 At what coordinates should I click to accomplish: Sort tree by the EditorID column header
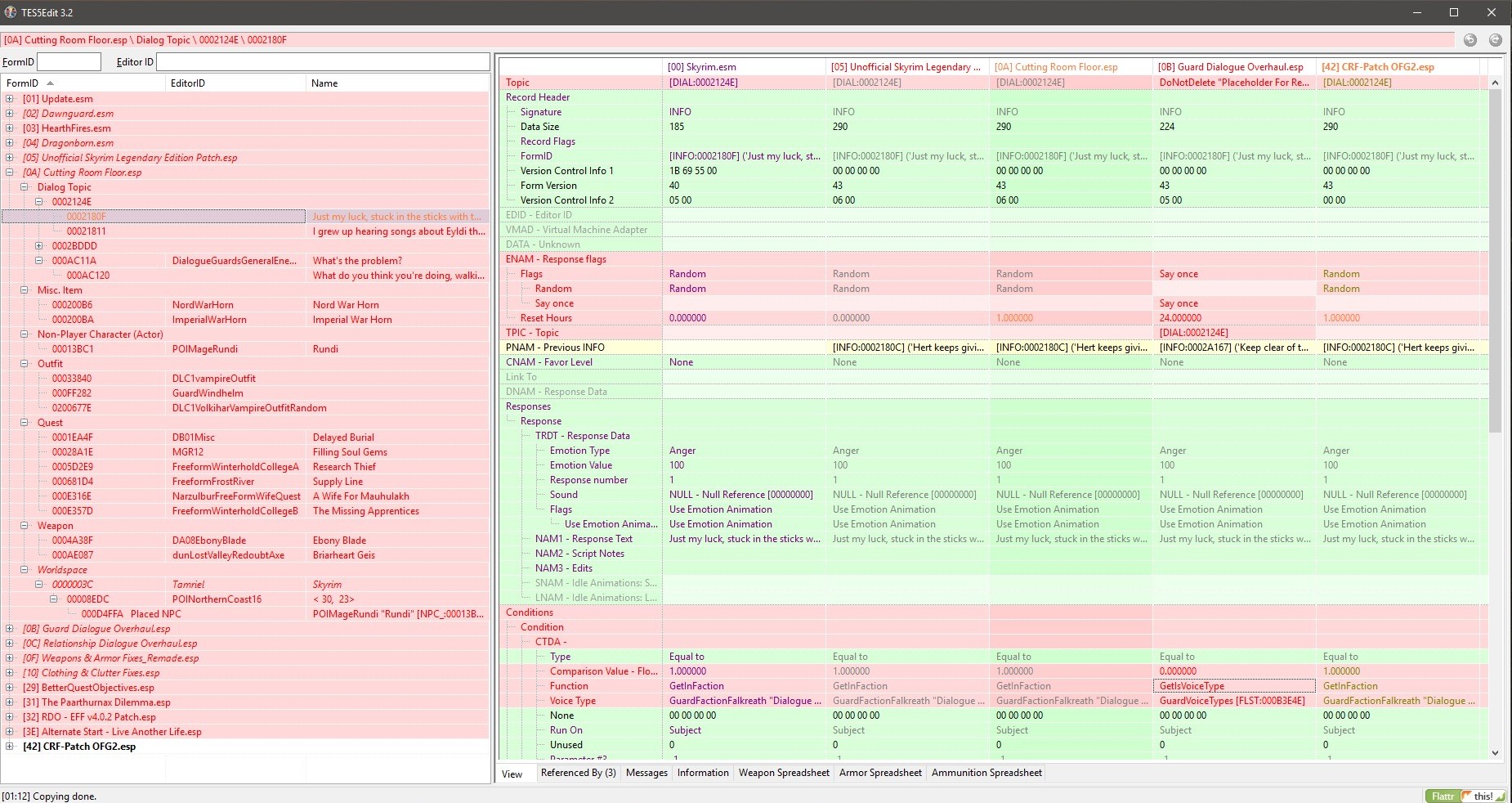point(236,83)
